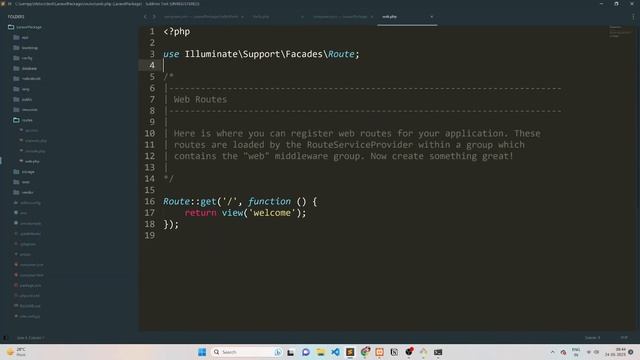640x360 pixels.
Task: Open the terminal icon on the taskbar
Action: click(x=438, y=352)
